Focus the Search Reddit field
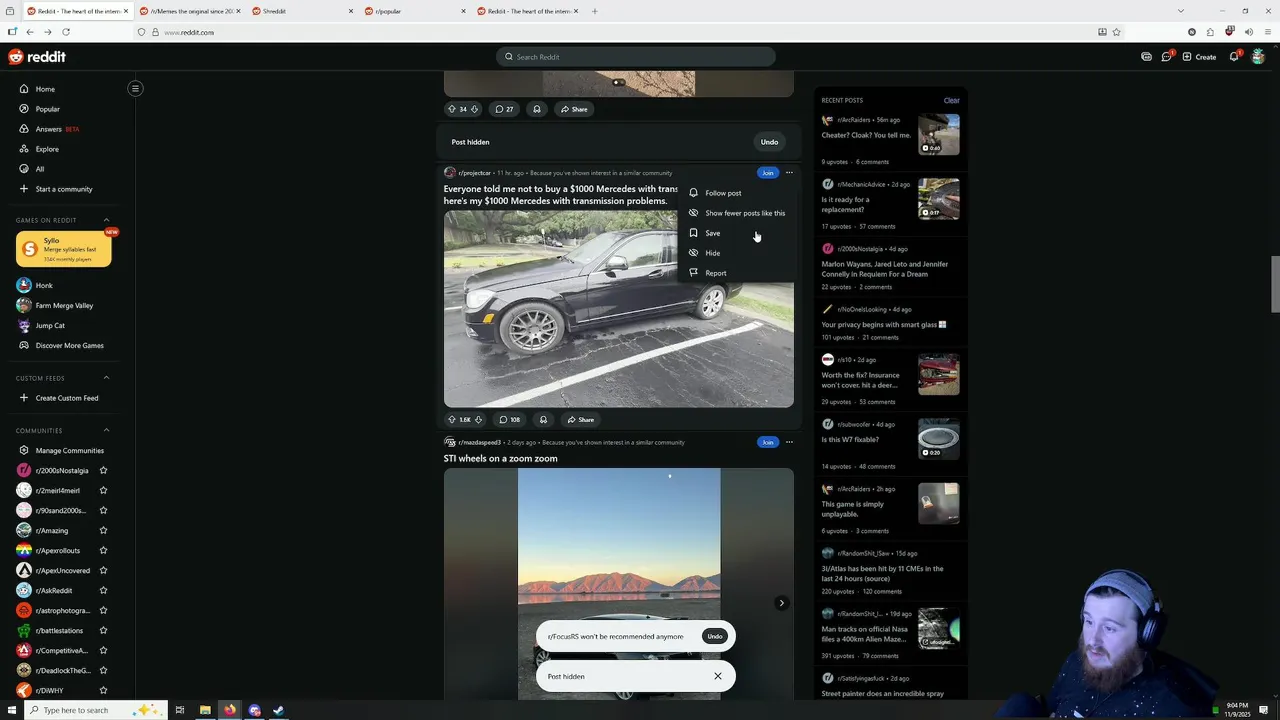The image size is (1280, 720). tap(636, 57)
